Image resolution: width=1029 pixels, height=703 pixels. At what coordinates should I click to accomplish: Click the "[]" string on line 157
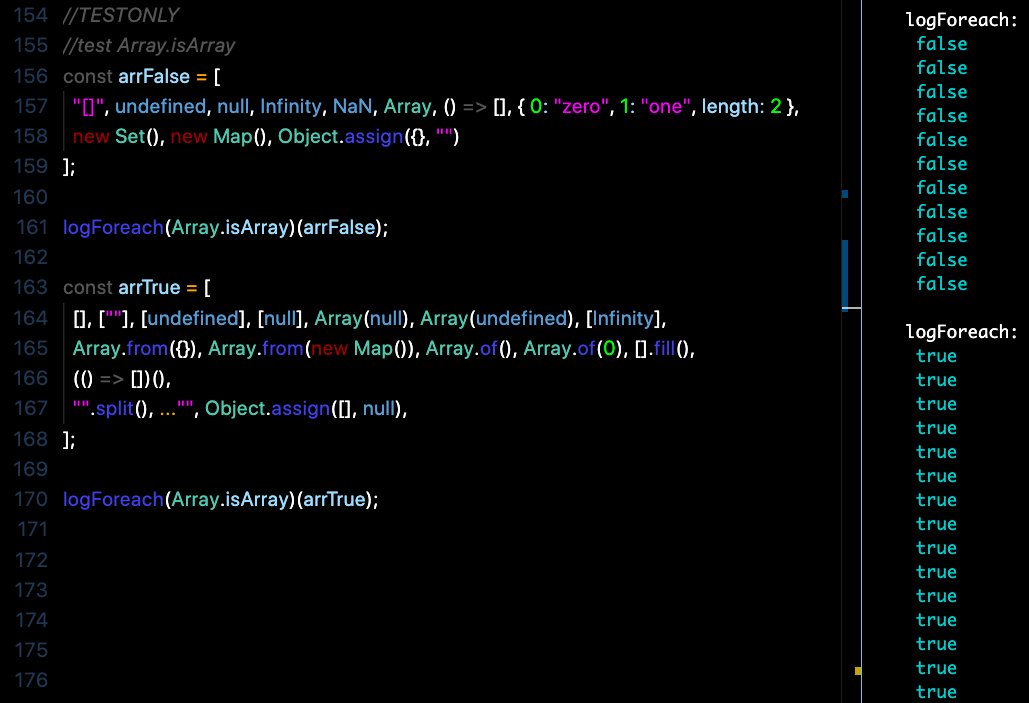pyautogui.click(x=89, y=106)
